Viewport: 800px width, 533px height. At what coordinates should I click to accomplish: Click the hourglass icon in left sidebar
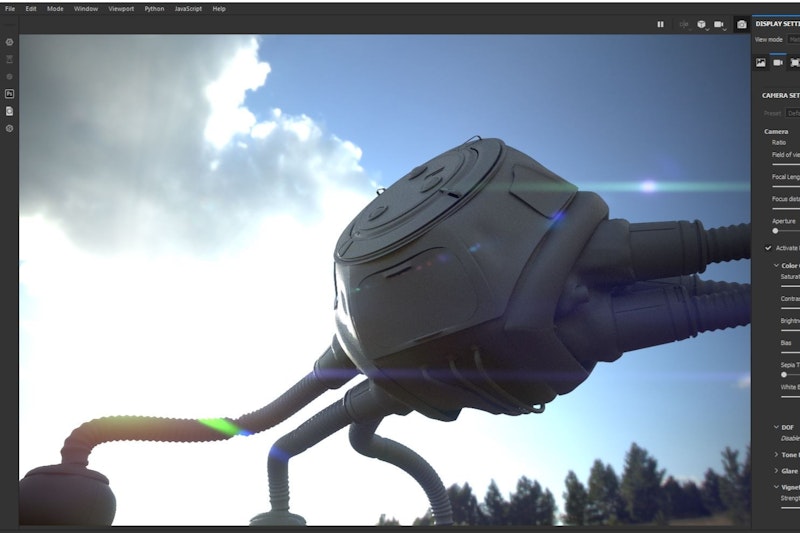[x=9, y=59]
